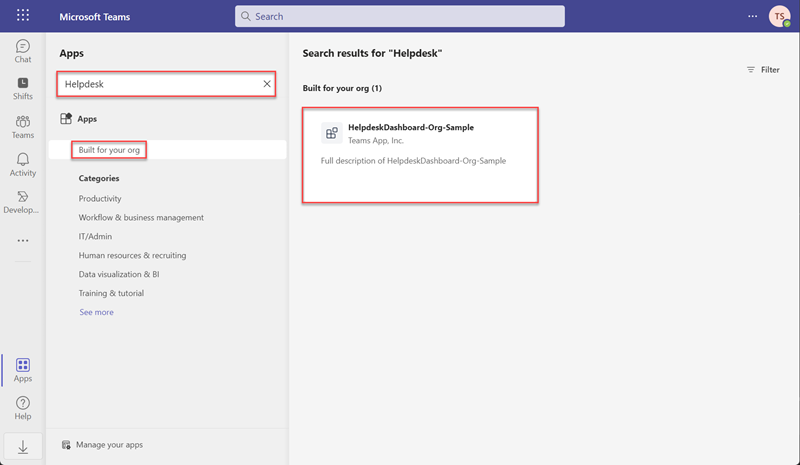Open Teams in the left rail
Viewport: 800px width, 465px height.
22,127
